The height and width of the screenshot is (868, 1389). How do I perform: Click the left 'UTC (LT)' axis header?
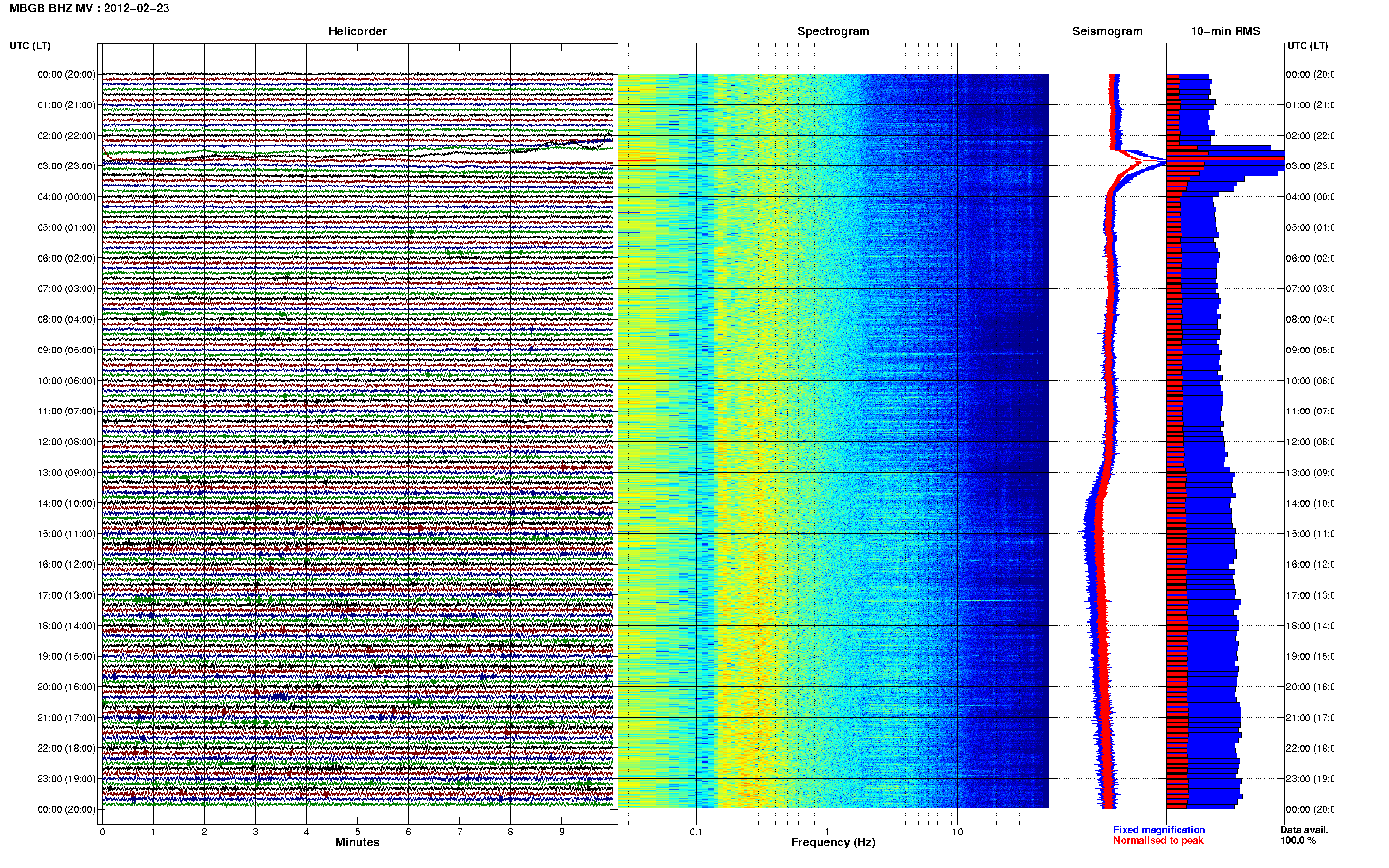click(30, 46)
